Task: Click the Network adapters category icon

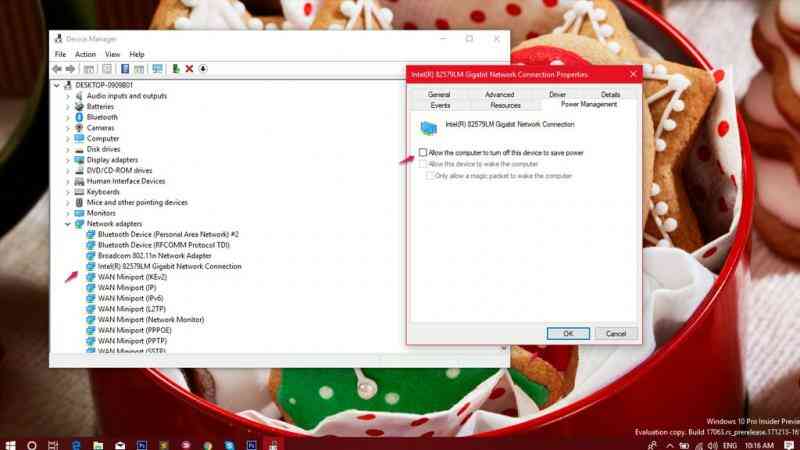Action: coord(79,224)
